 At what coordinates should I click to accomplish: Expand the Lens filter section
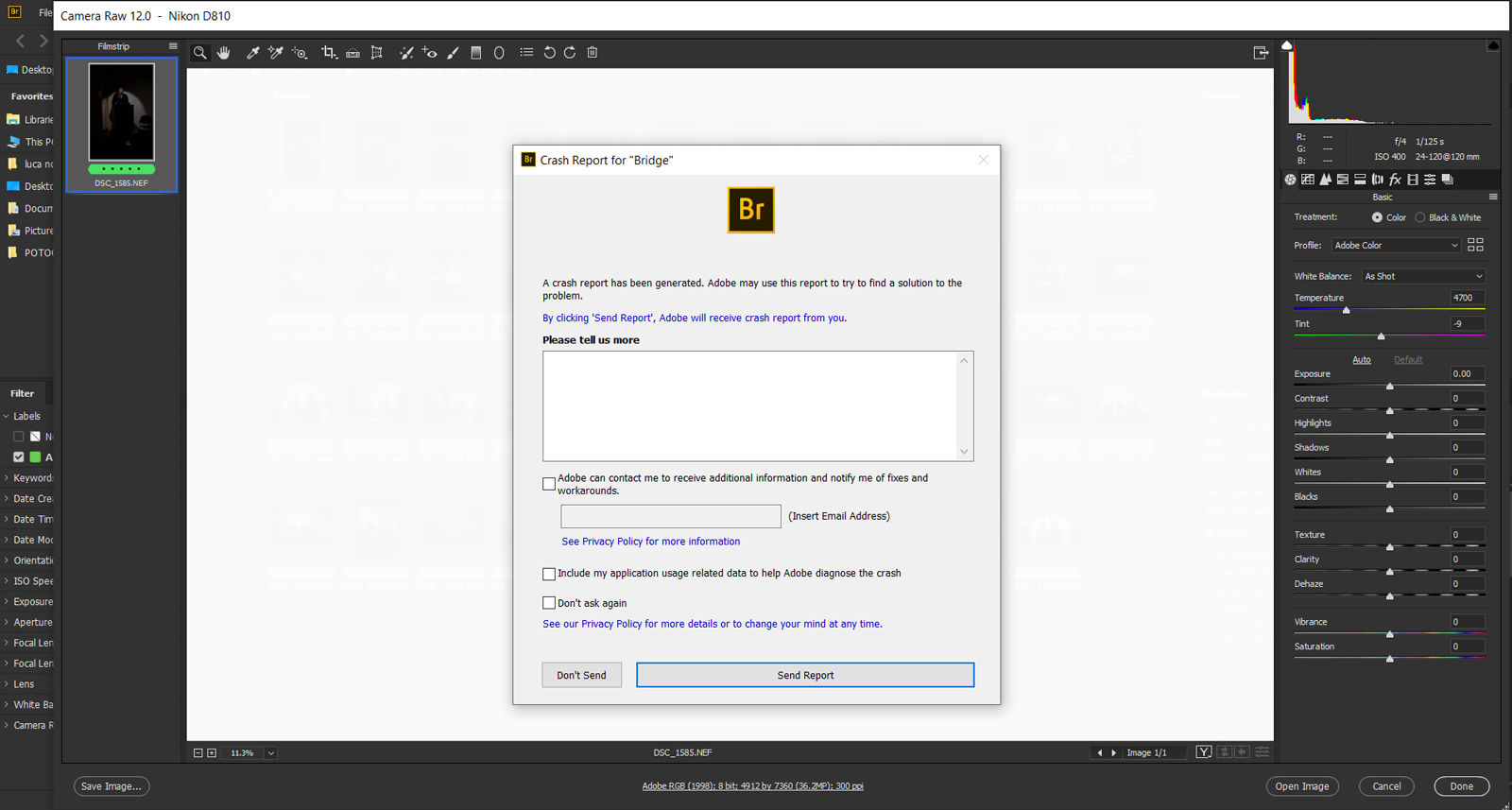coord(6,684)
